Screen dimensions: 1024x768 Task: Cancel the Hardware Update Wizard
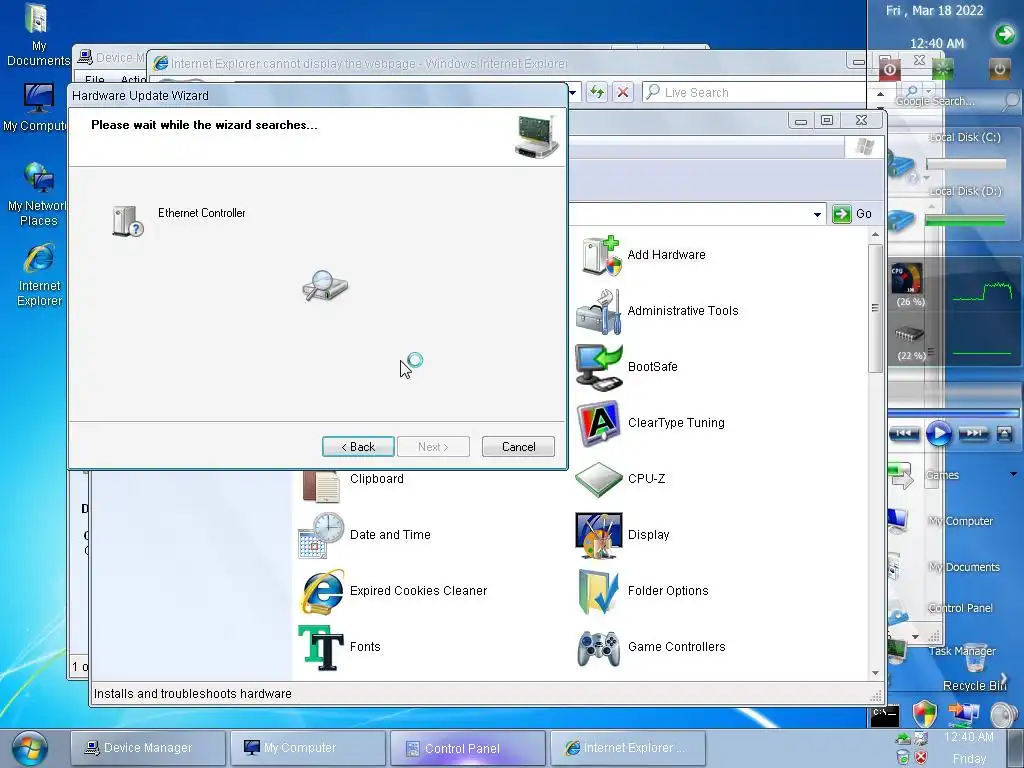518,447
